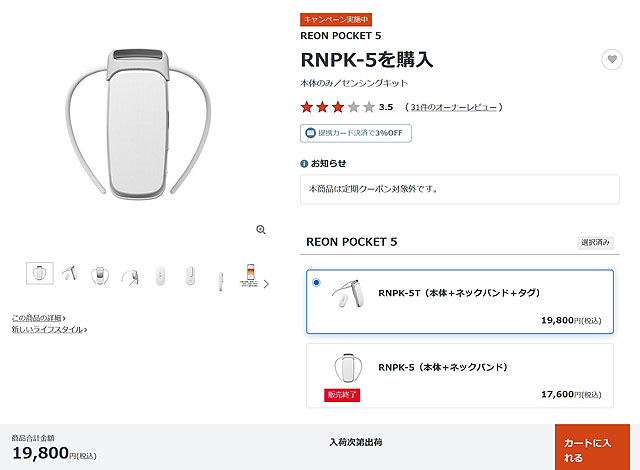Show next thumbnails with right chevron arrow
Image resolution: width=640 pixels, height=470 pixels.
[266, 284]
